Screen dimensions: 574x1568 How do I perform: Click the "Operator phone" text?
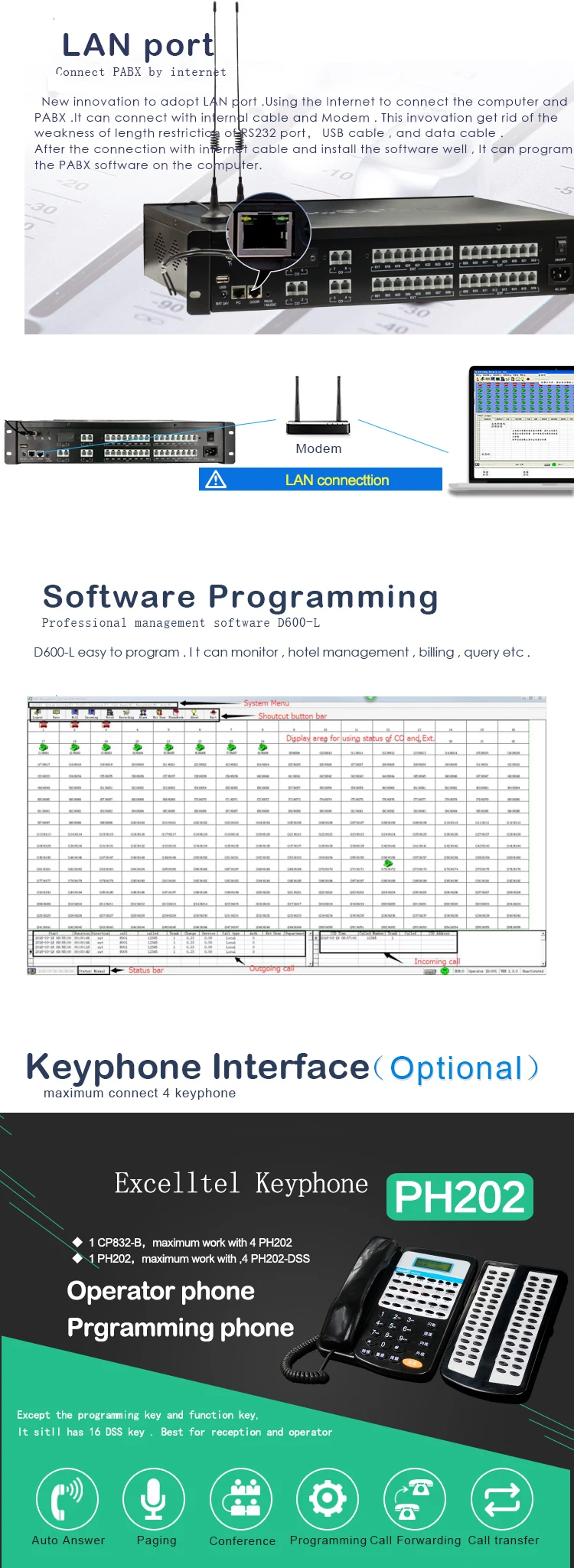(161, 1291)
